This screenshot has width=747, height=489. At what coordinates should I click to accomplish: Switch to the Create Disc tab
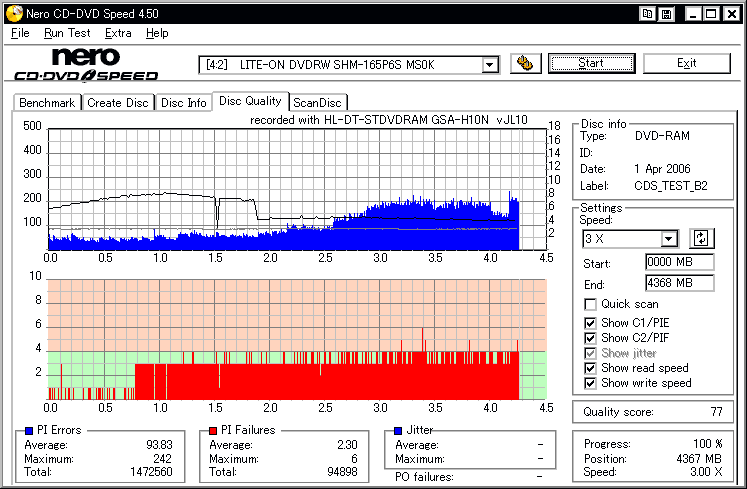click(118, 102)
